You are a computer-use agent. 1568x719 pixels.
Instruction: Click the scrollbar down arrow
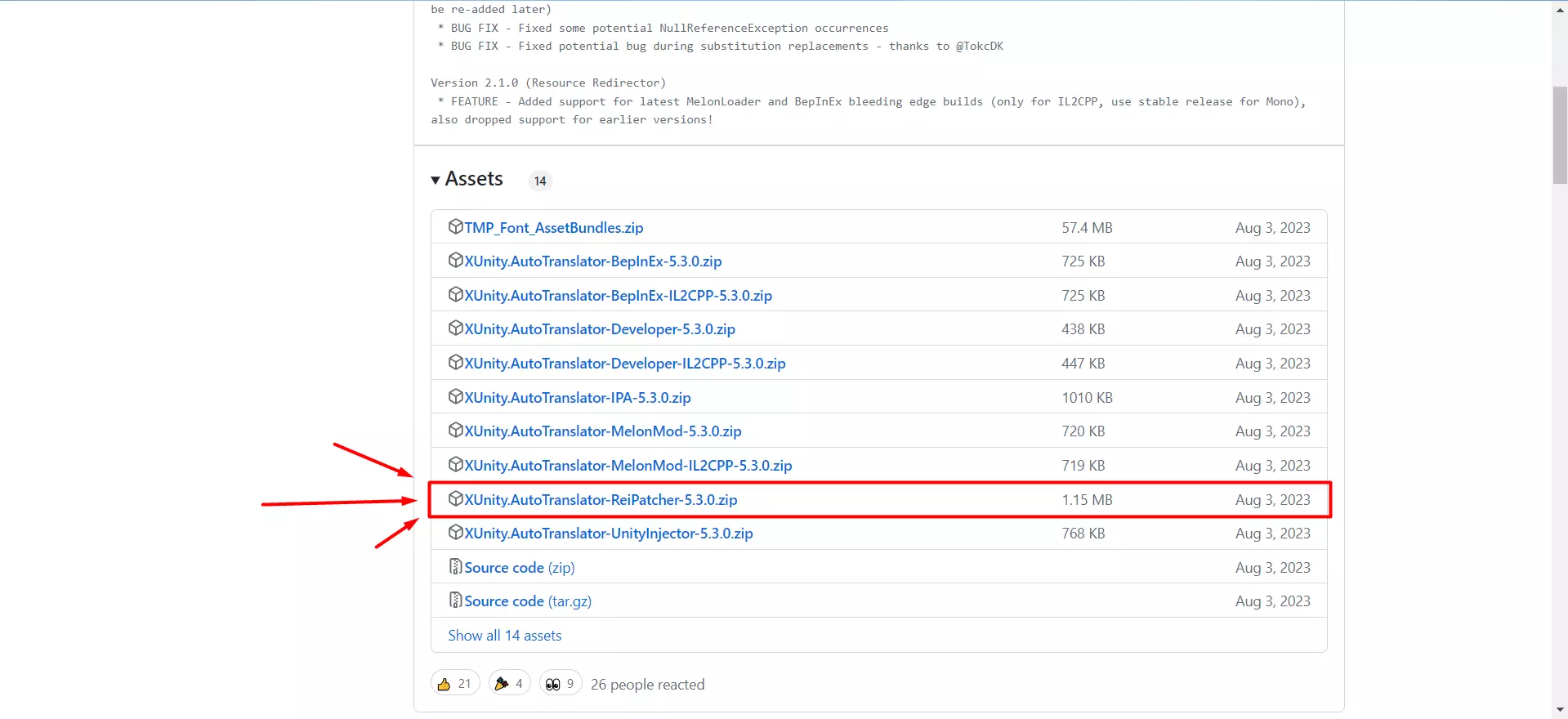tap(1560, 710)
